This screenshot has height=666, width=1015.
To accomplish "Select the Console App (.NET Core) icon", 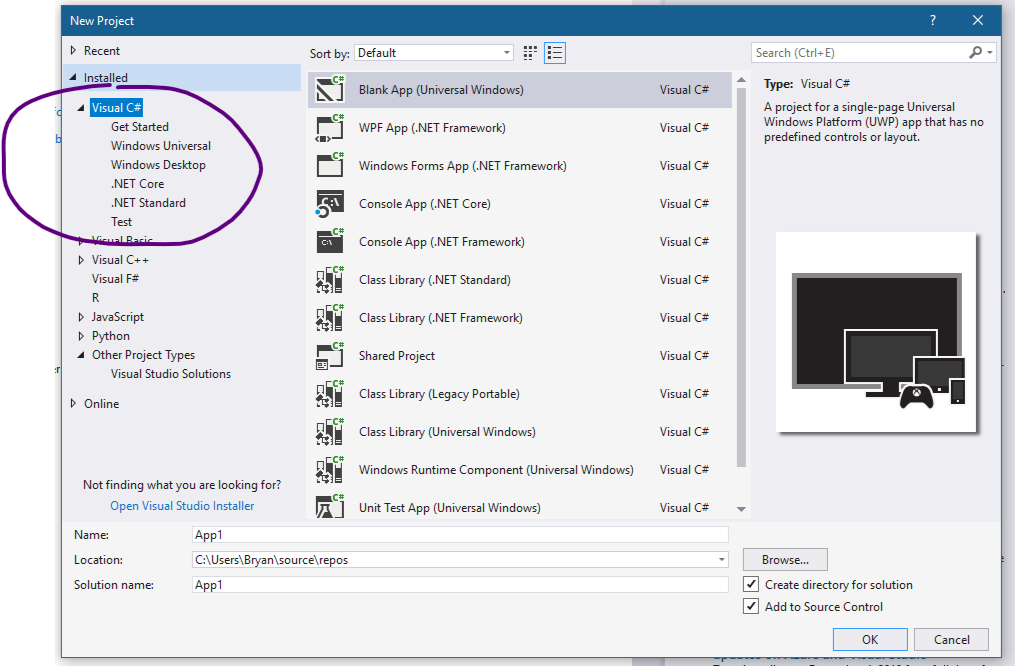I will pos(330,204).
